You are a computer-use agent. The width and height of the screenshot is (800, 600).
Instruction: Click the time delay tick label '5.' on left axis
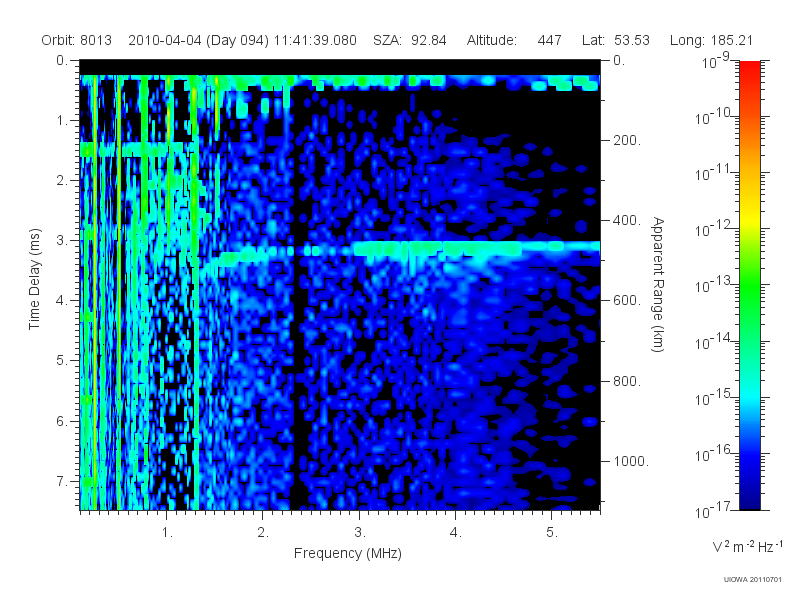click(x=62, y=361)
